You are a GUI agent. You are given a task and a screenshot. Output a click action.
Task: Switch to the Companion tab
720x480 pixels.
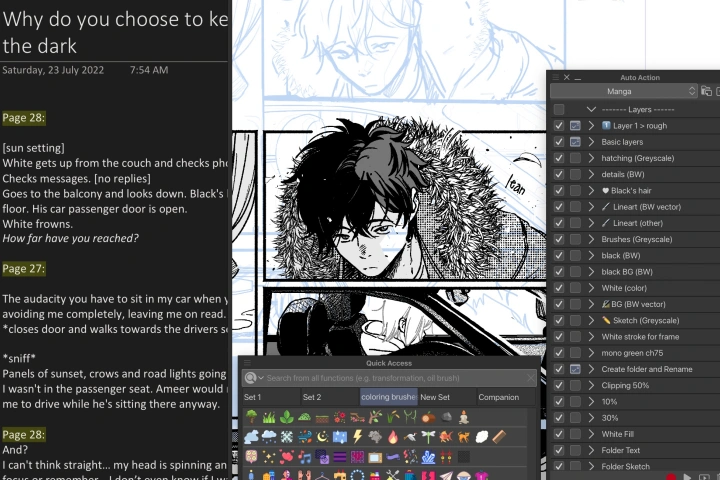tap(506, 397)
